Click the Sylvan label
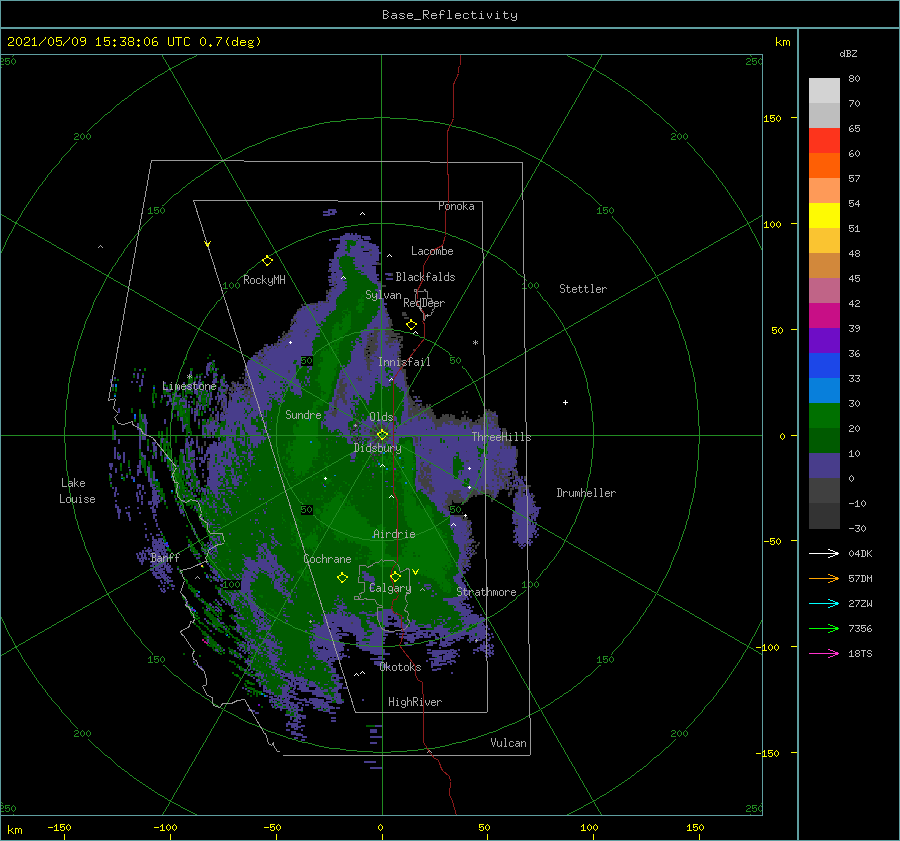This screenshot has height=841, width=900. pyautogui.click(x=383, y=295)
